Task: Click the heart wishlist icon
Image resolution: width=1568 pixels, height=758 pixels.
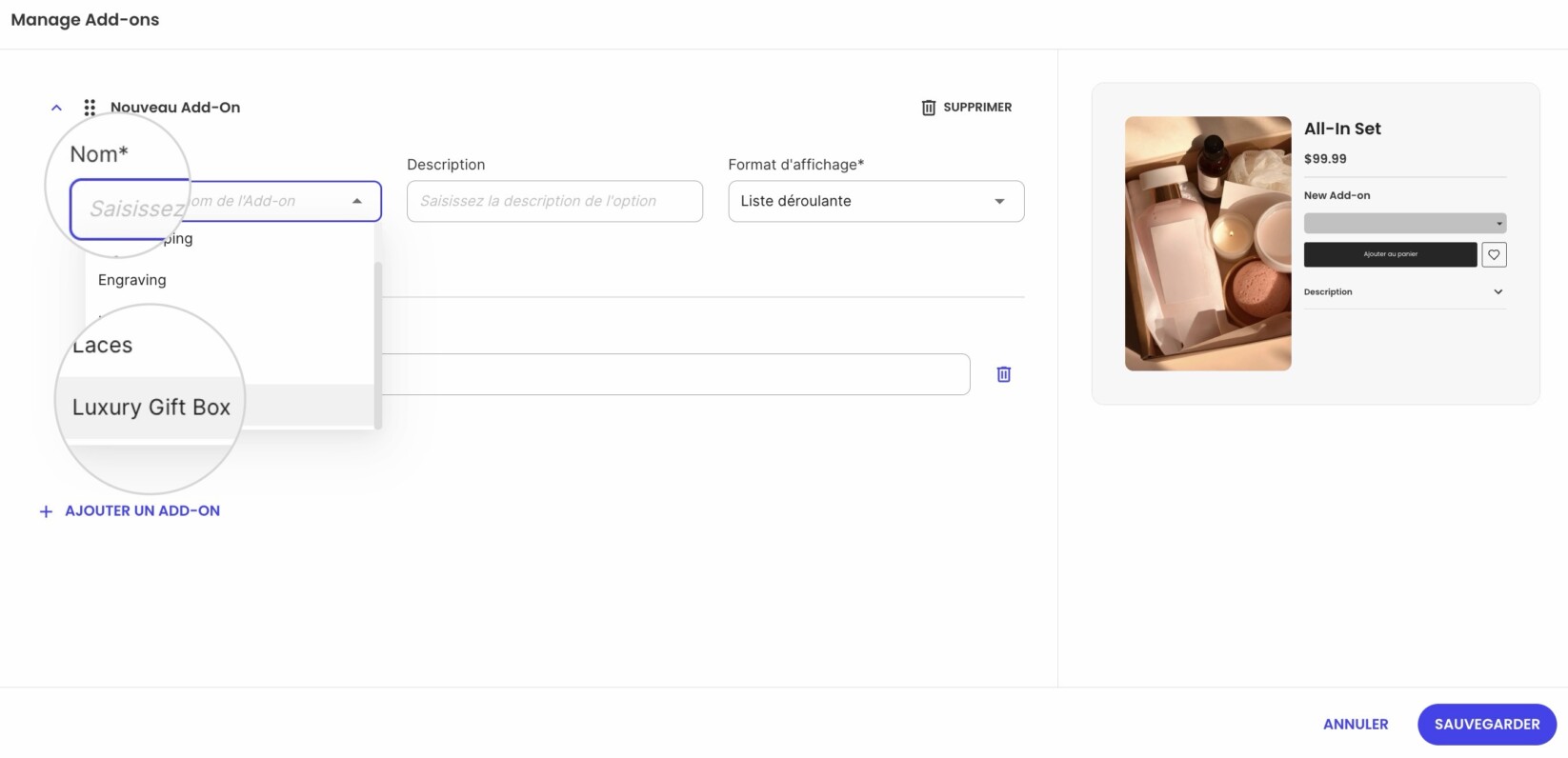Action: click(1494, 254)
